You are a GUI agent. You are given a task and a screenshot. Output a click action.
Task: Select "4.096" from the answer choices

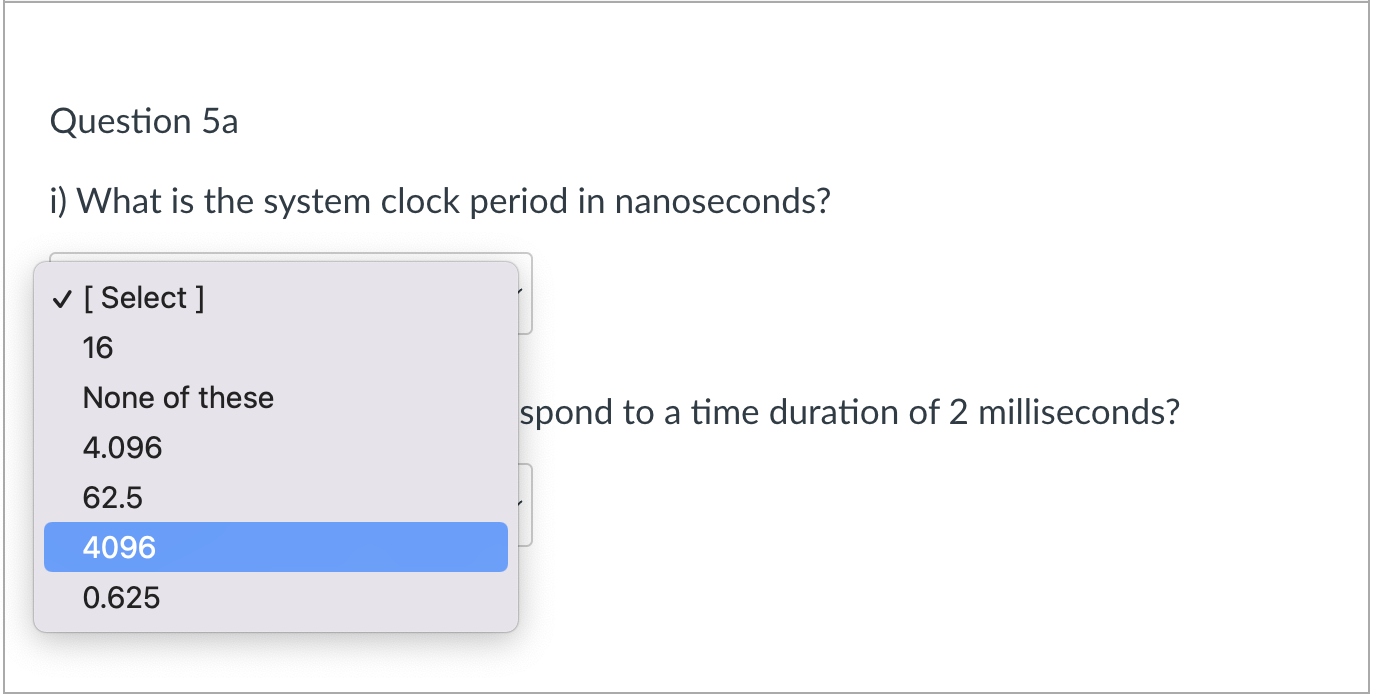pos(122,447)
